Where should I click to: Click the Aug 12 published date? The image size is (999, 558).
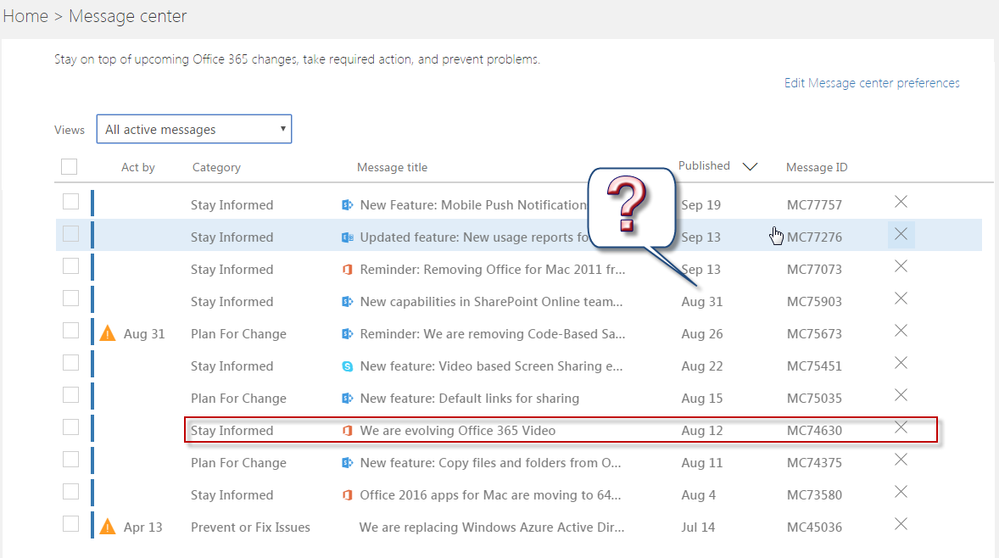pyautogui.click(x=702, y=431)
